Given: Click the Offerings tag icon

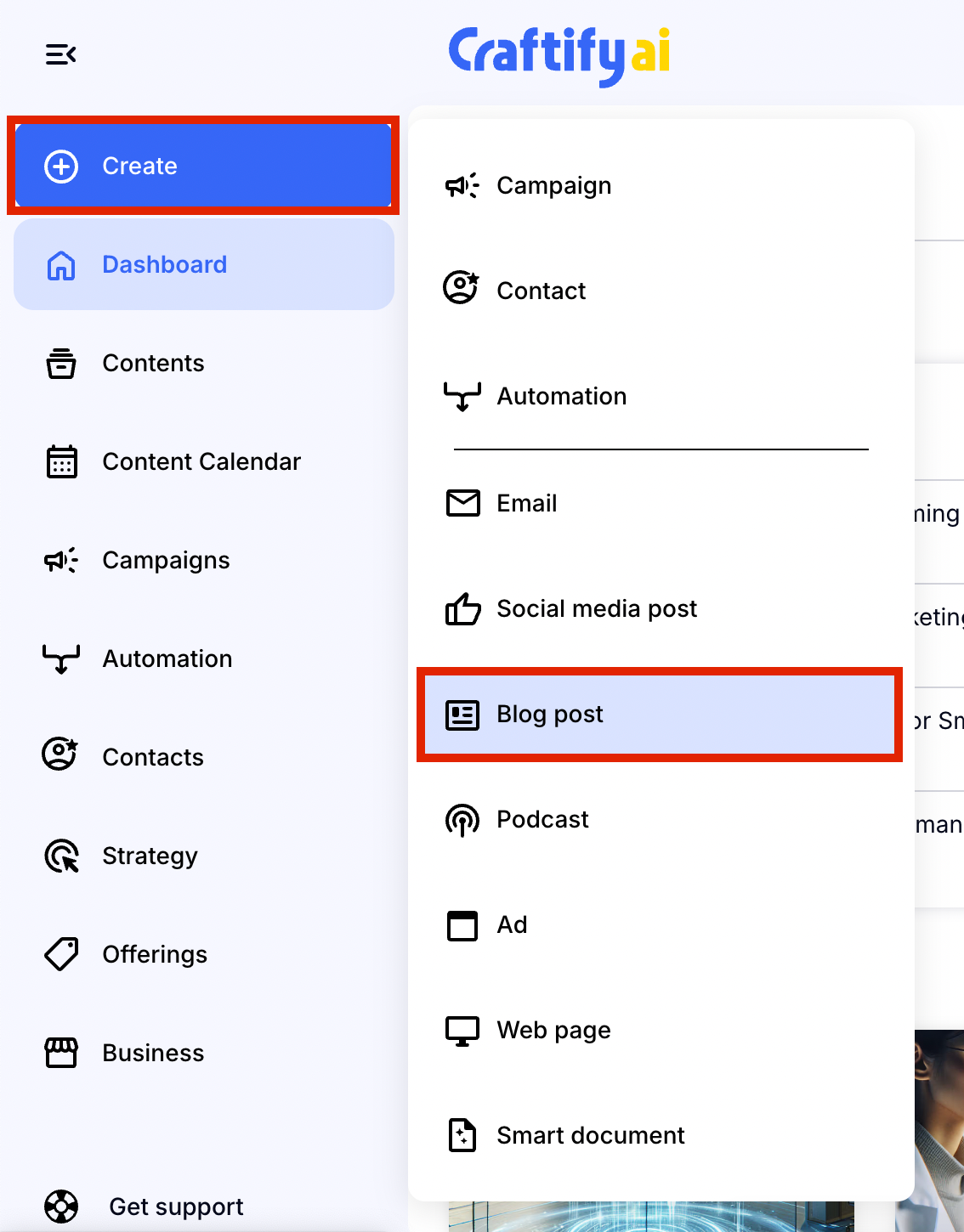Looking at the screenshot, I should pyautogui.click(x=61, y=954).
